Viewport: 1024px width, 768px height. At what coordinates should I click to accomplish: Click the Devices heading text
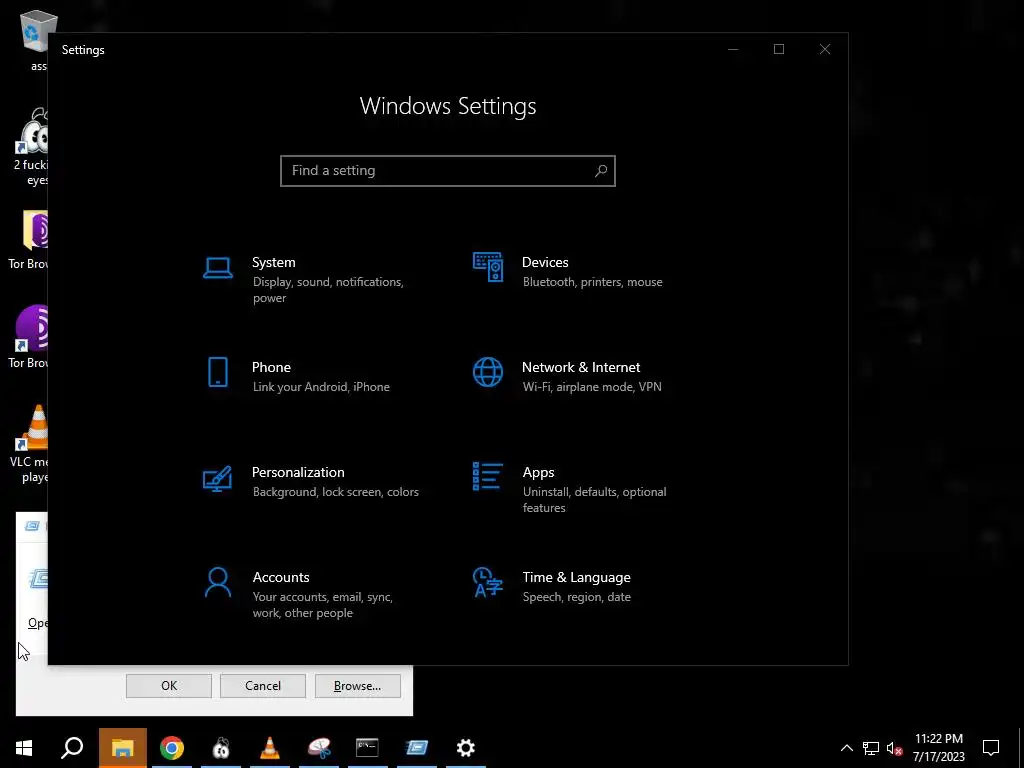click(545, 262)
